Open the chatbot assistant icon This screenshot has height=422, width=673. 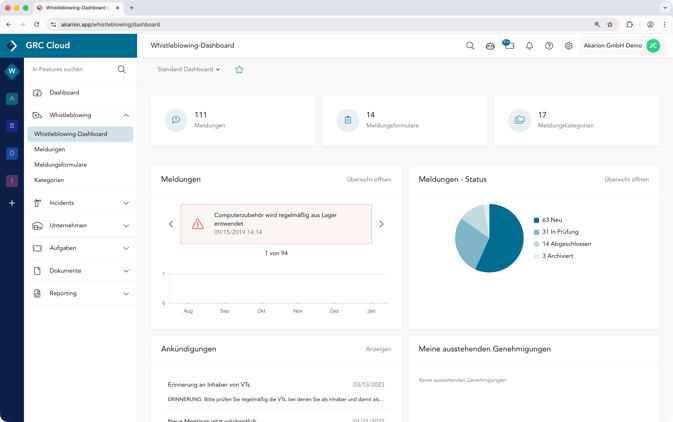pos(490,46)
